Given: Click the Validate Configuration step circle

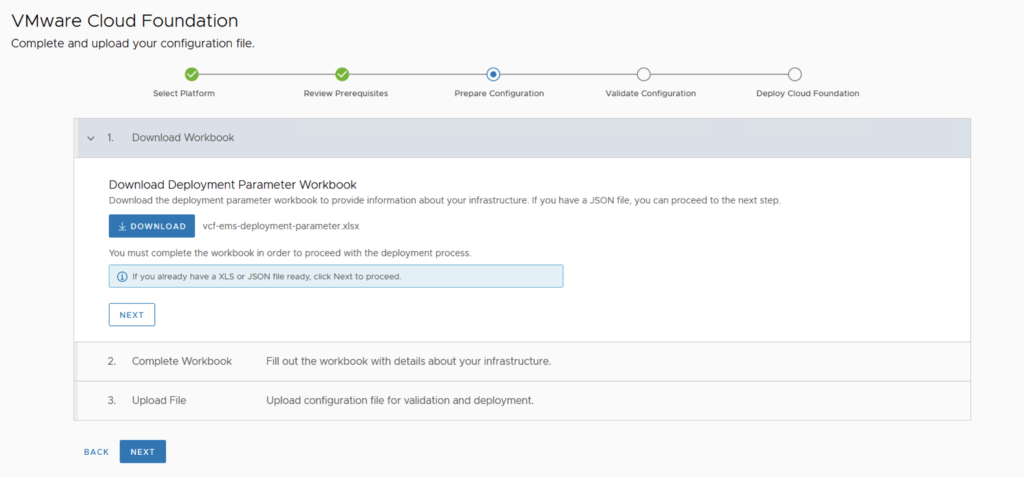Looking at the screenshot, I should pyautogui.click(x=644, y=74).
